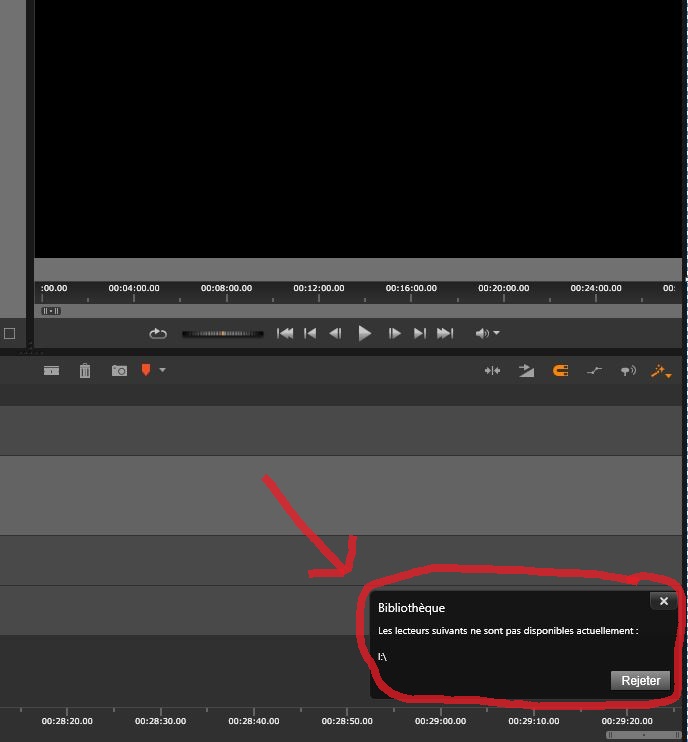Click the bottom timescale at 00:28:50.00
The height and width of the screenshot is (742, 688).
tap(347, 721)
